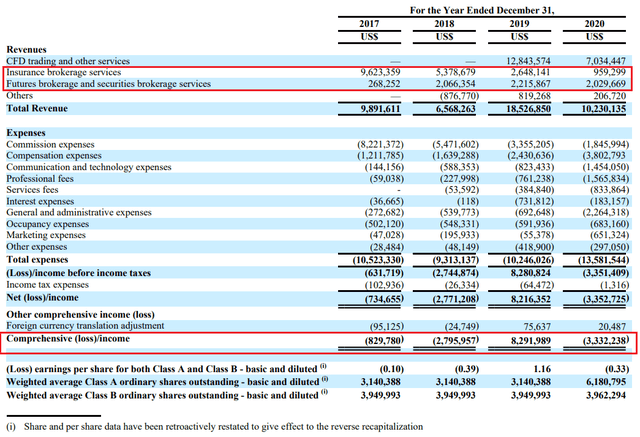Select the 'Income tax expenses' row label
640x437 pixels.
pyautogui.click(x=47, y=285)
